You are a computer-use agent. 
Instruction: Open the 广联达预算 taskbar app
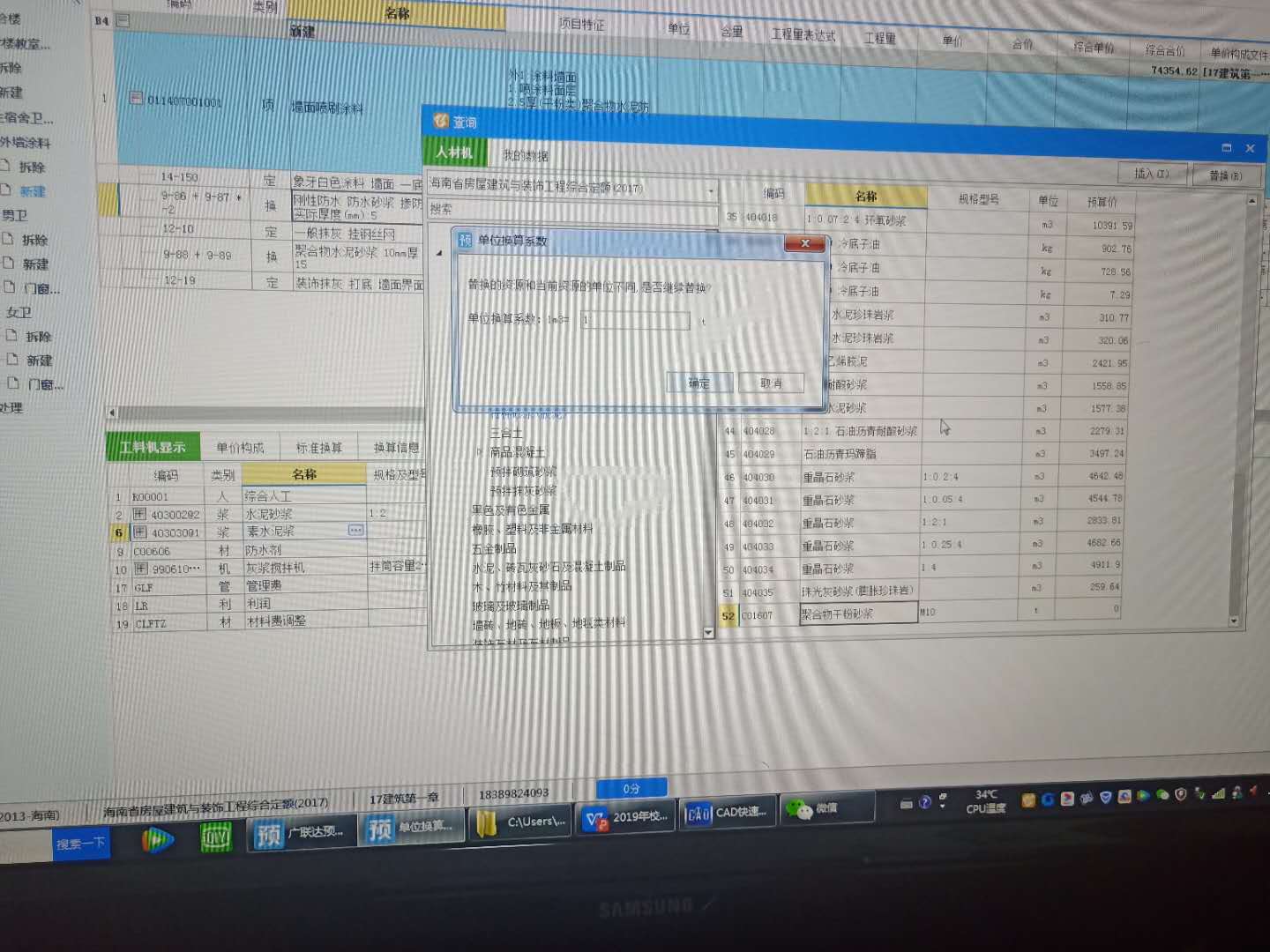tap(302, 833)
